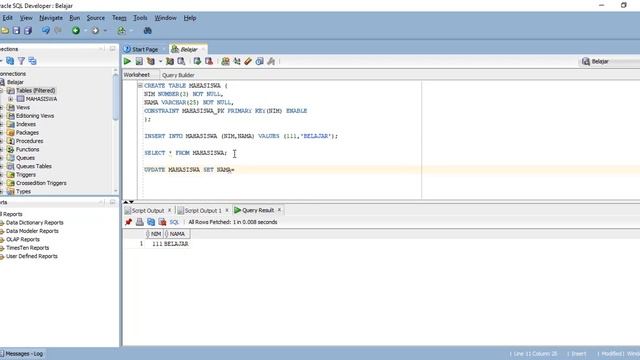The width and height of the screenshot is (640, 360).
Task: Expand the MAHASISWA table node
Action: [x=11, y=99]
